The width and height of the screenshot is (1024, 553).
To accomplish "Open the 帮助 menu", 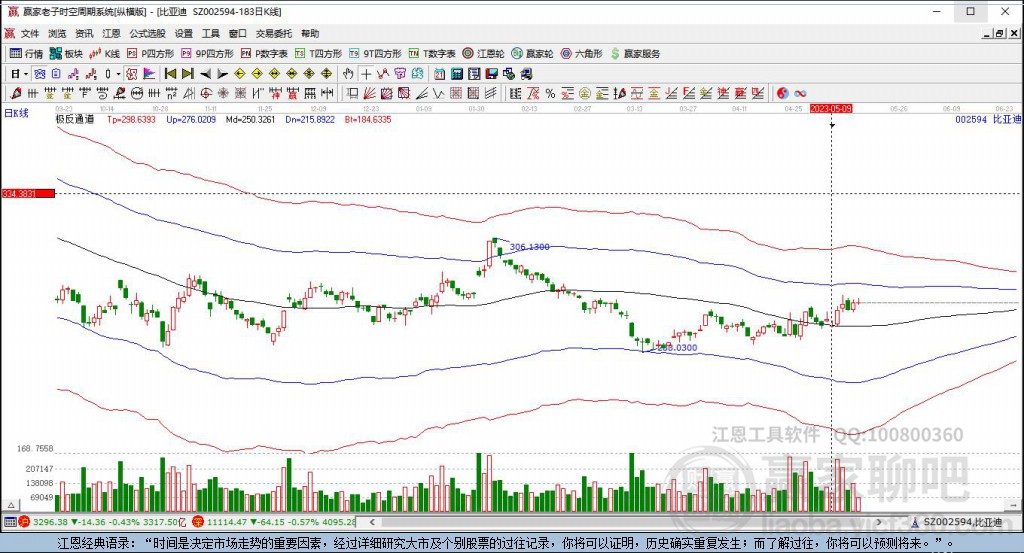I will coord(310,33).
